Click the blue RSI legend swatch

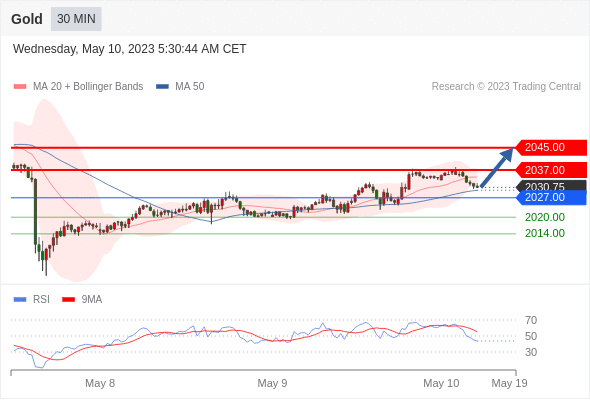20,300
